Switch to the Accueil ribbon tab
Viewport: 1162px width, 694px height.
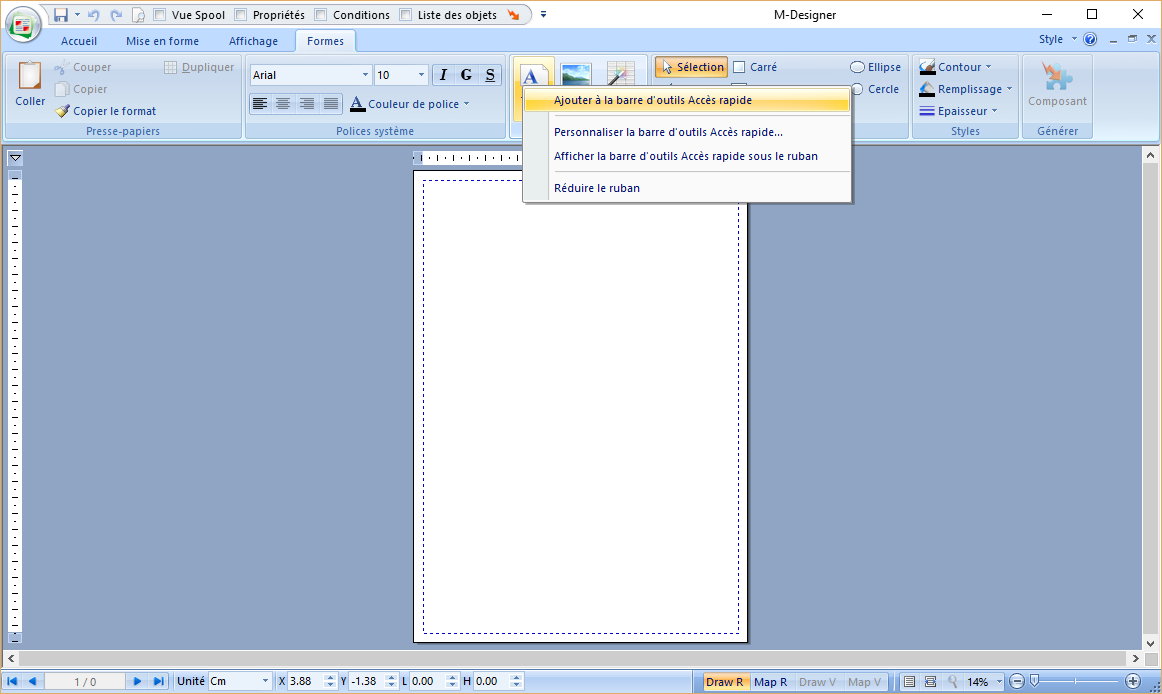click(x=79, y=41)
